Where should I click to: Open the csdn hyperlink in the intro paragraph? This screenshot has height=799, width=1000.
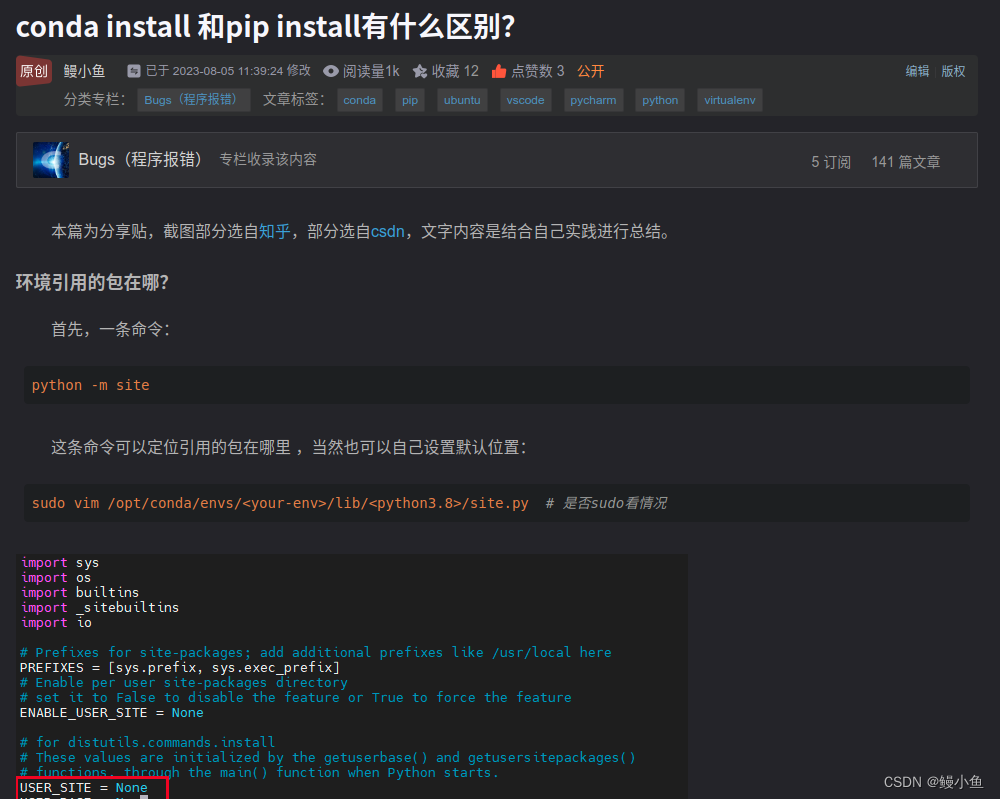[x=391, y=231]
